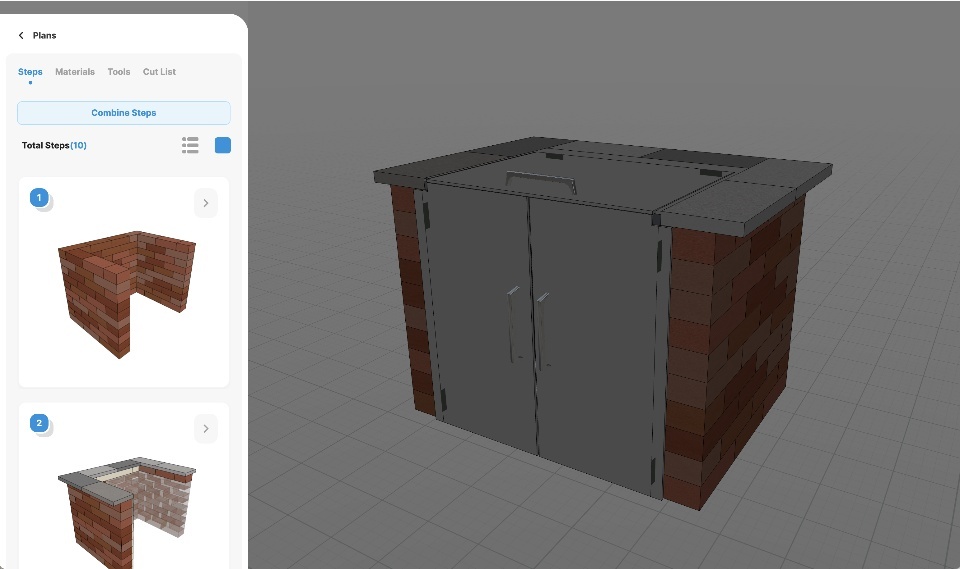Expand step 2 with its chevron
The image size is (960, 569).
click(206, 429)
